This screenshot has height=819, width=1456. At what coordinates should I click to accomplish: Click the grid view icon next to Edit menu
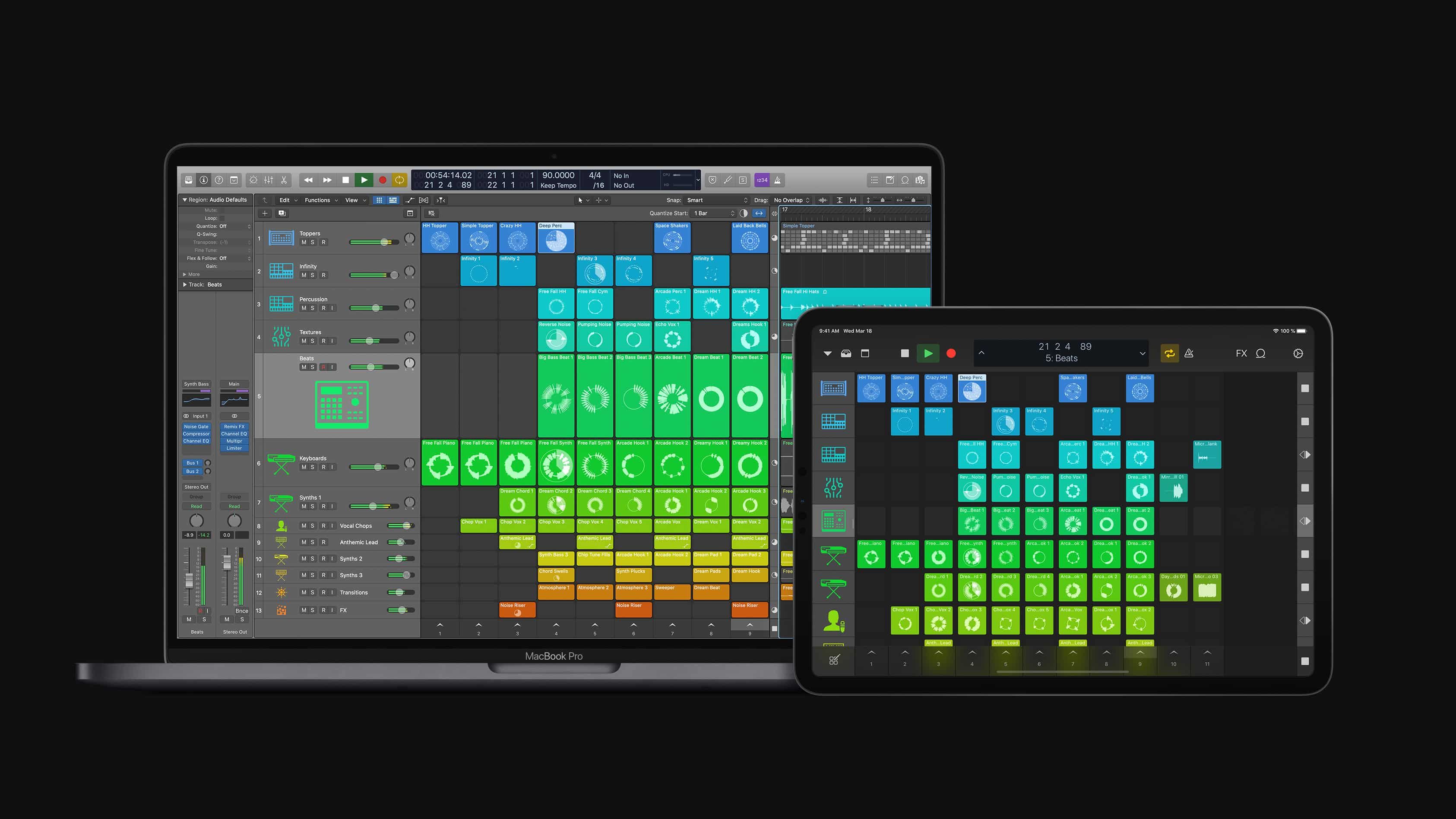(x=379, y=200)
